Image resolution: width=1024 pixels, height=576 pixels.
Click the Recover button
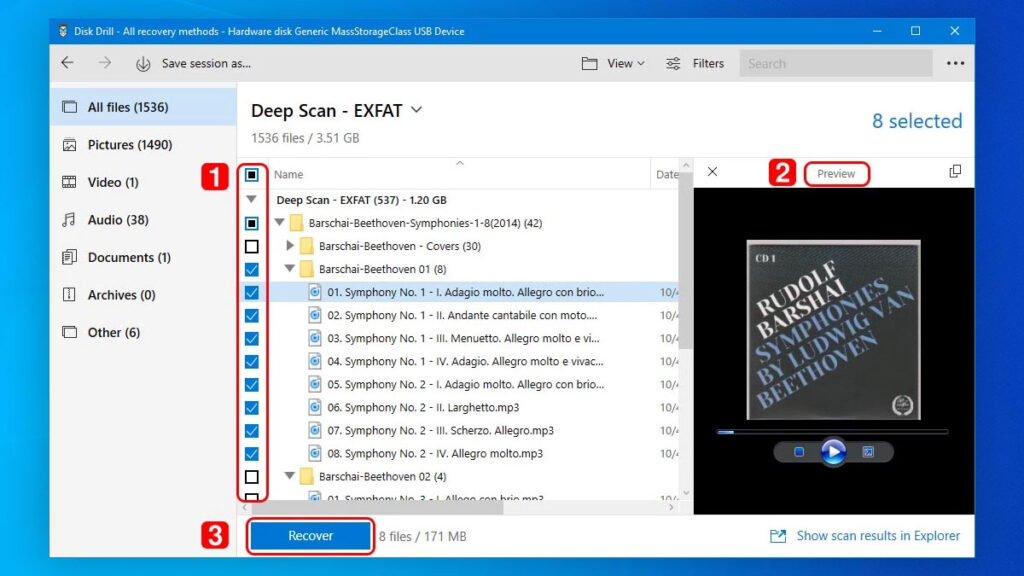[310, 536]
